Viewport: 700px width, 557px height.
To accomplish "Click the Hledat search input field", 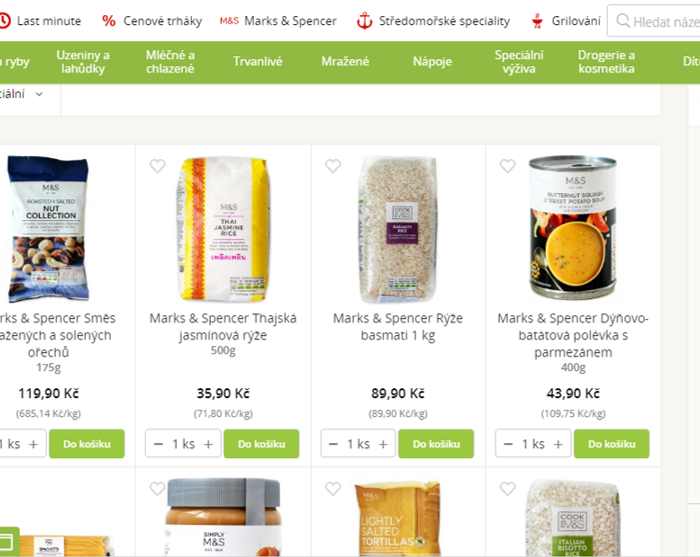I will pos(654,21).
